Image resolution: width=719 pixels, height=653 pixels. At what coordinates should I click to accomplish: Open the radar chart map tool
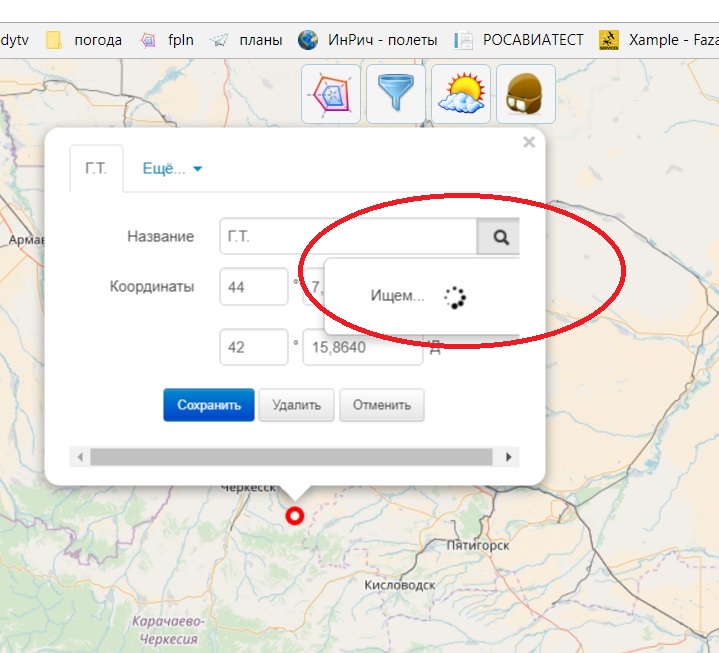click(x=331, y=94)
